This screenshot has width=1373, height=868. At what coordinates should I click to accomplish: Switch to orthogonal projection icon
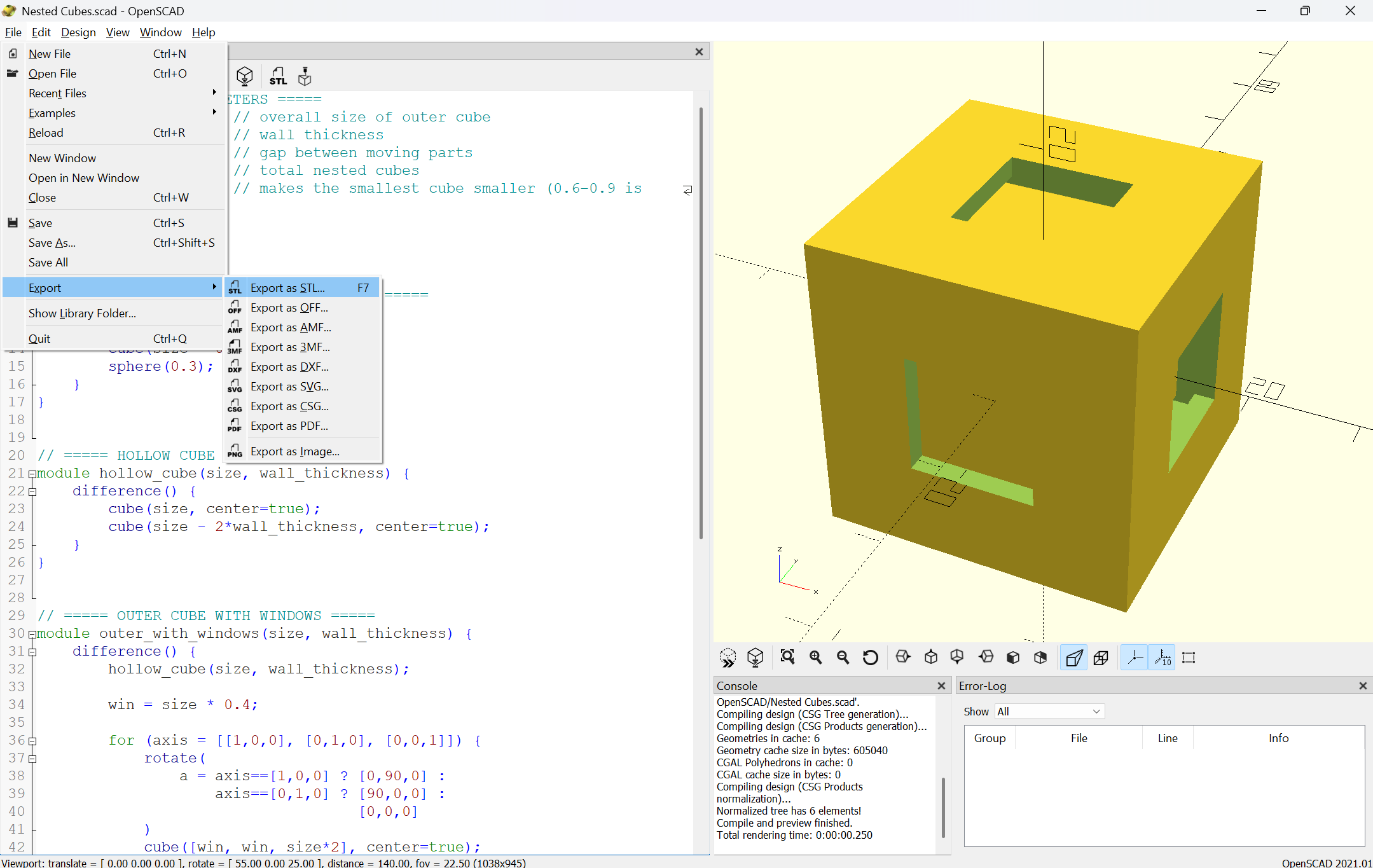tap(1101, 657)
